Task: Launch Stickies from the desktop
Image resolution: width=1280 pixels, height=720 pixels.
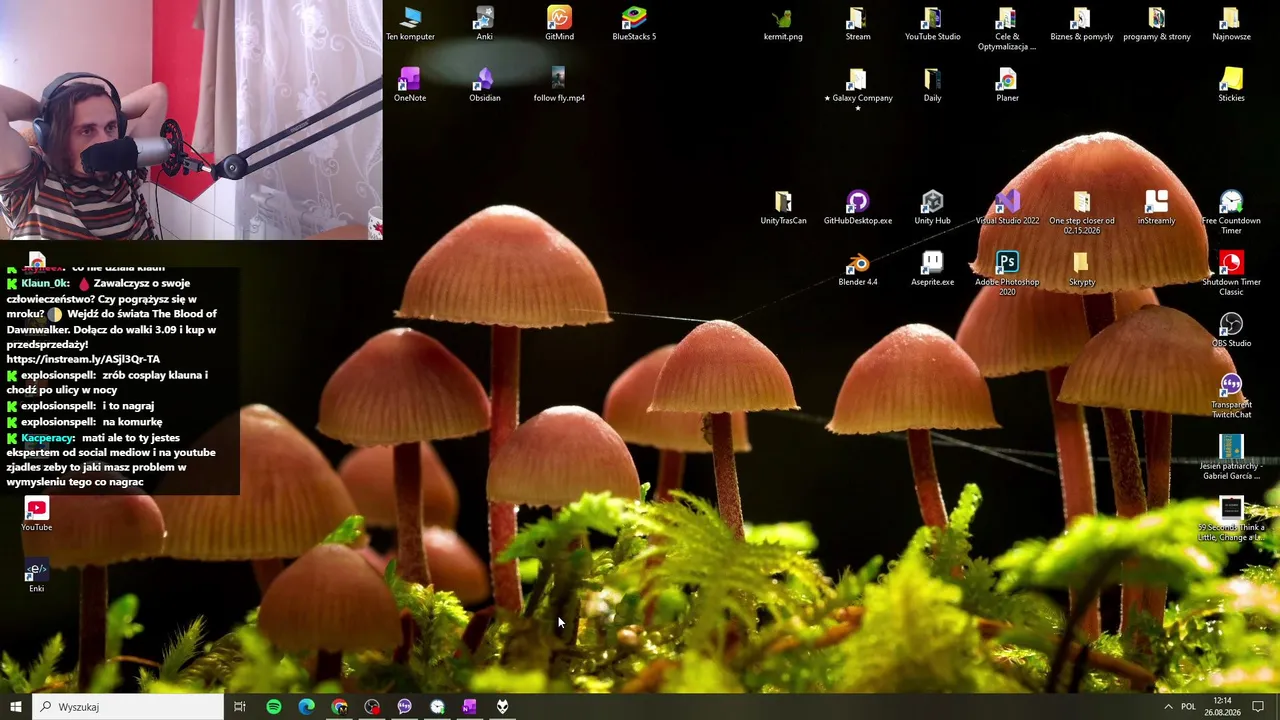Action: point(1231,85)
